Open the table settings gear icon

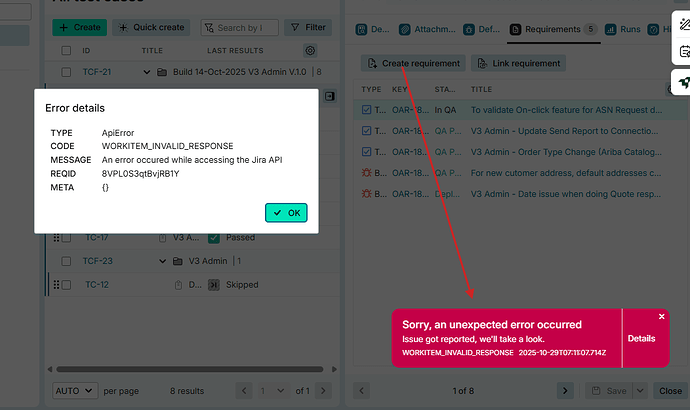(x=310, y=50)
